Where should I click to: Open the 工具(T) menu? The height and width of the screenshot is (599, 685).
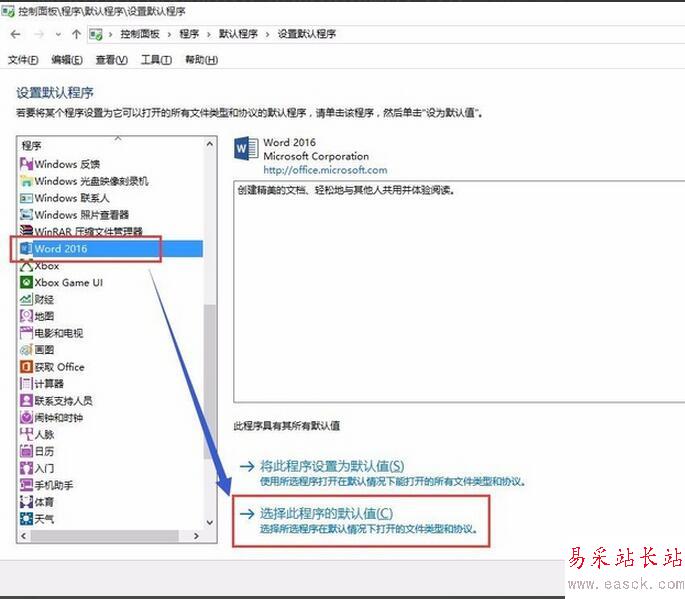(156, 60)
